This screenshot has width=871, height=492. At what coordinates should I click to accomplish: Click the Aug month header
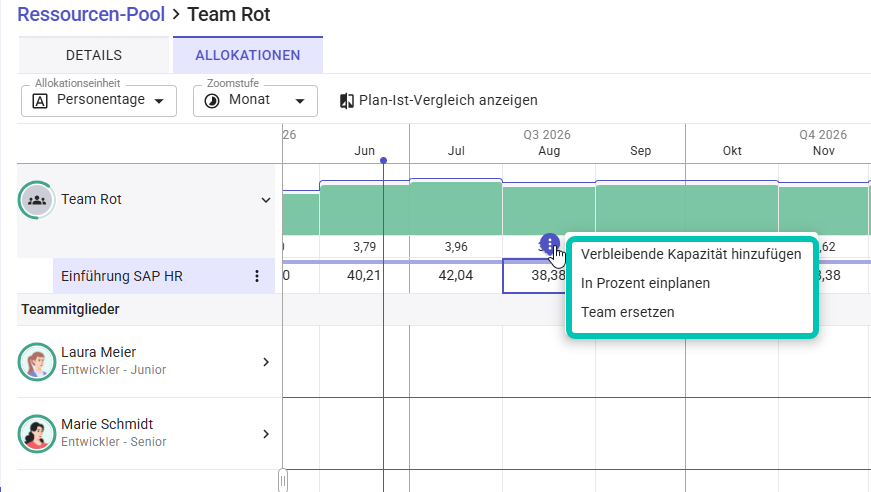pos(549,151)
